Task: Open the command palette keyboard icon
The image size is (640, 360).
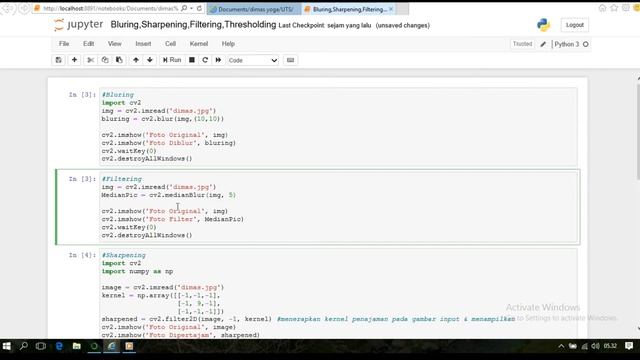Action: click(x=290, y=60)
